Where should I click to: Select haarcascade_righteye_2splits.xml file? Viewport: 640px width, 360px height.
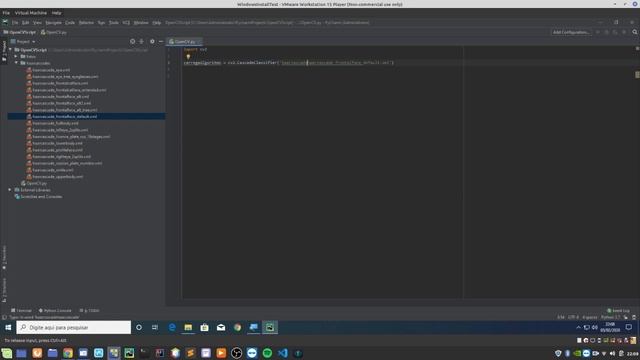click(x=62, y=157)
